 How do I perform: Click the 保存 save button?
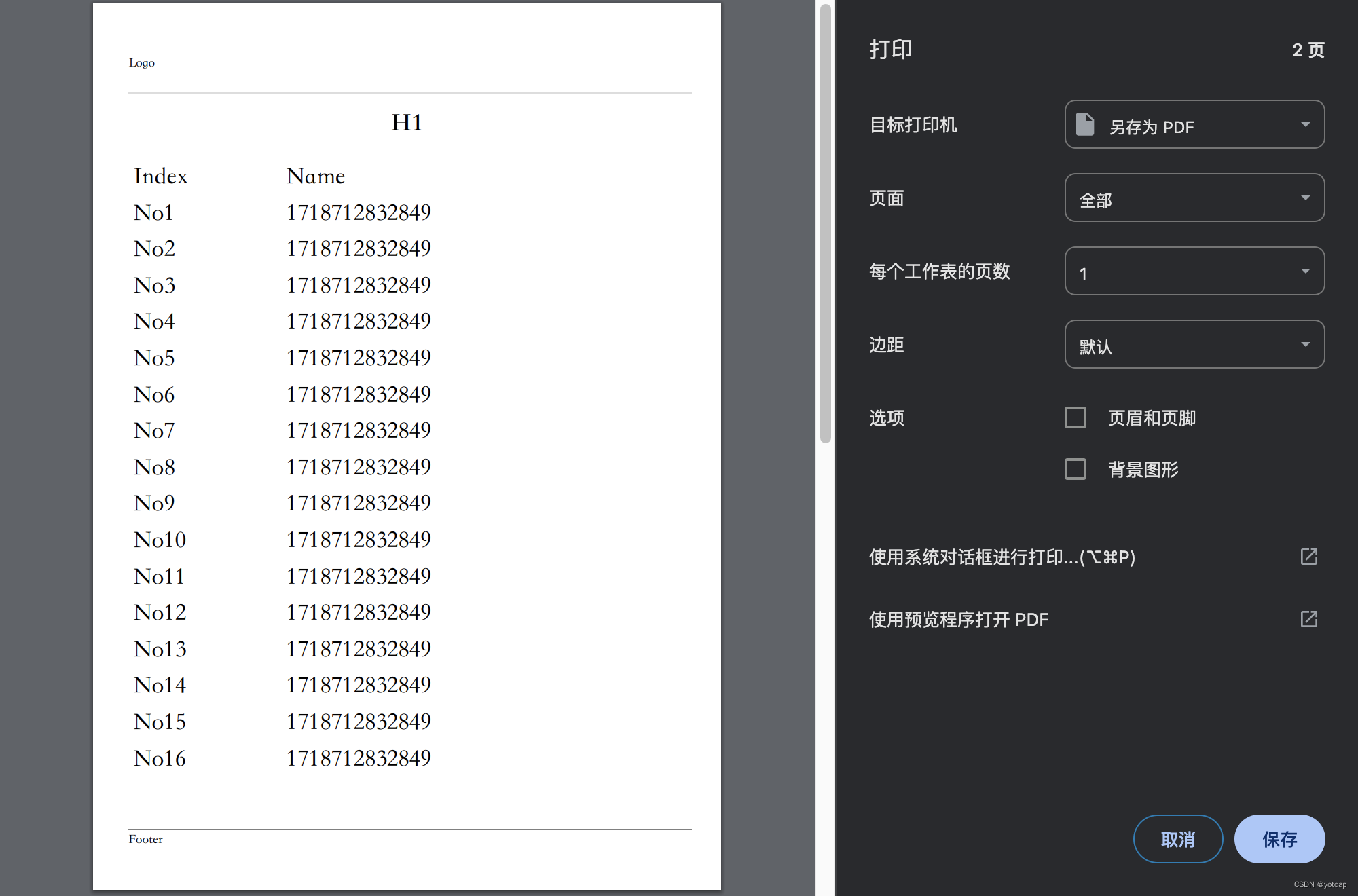[x=1279, y=839]
